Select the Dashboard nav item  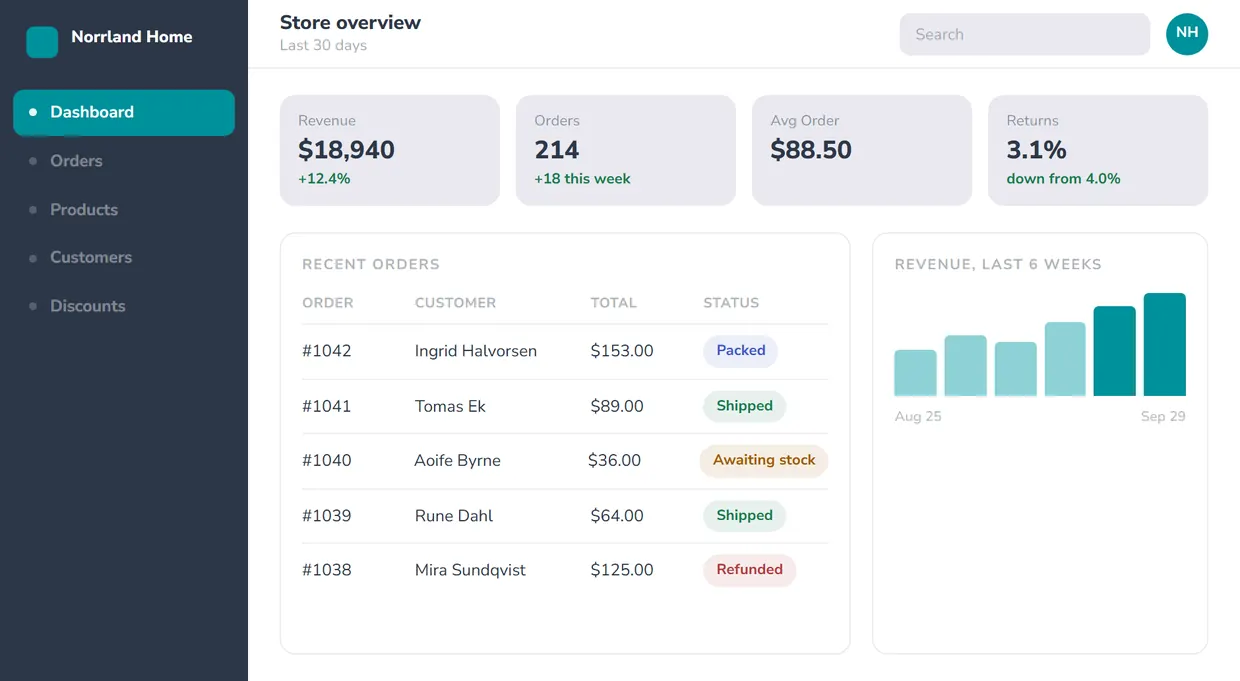tap(124, 113)
